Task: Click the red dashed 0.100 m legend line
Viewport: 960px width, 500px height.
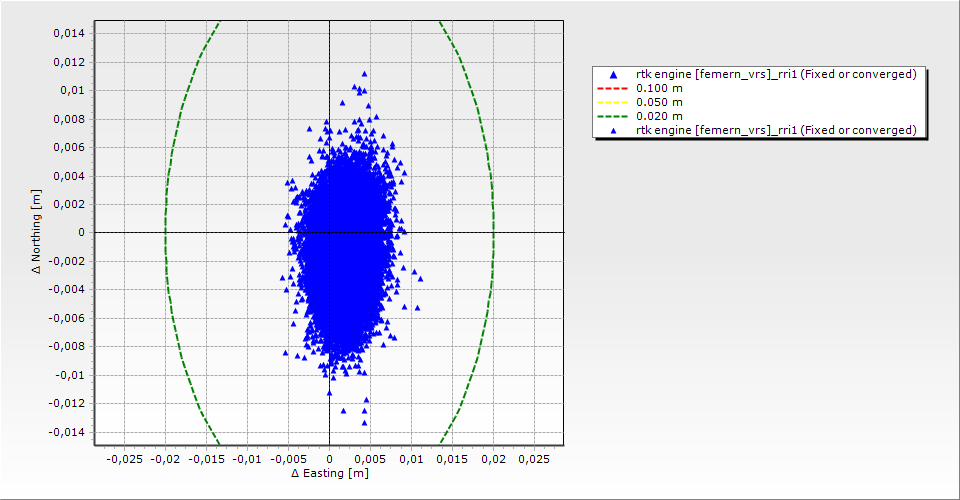Action: (x=613, y=88)
